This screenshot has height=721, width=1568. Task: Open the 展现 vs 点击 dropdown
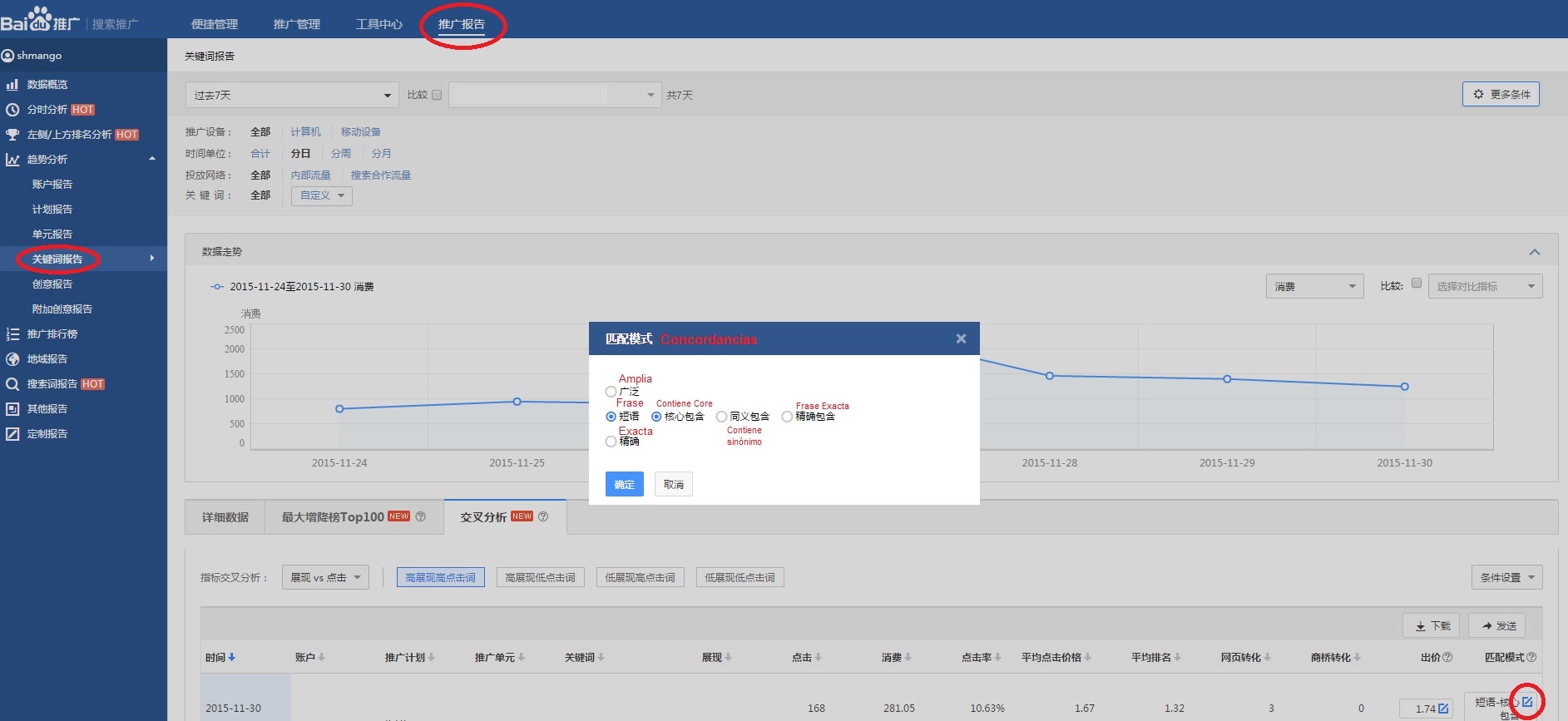pos(325,577)
